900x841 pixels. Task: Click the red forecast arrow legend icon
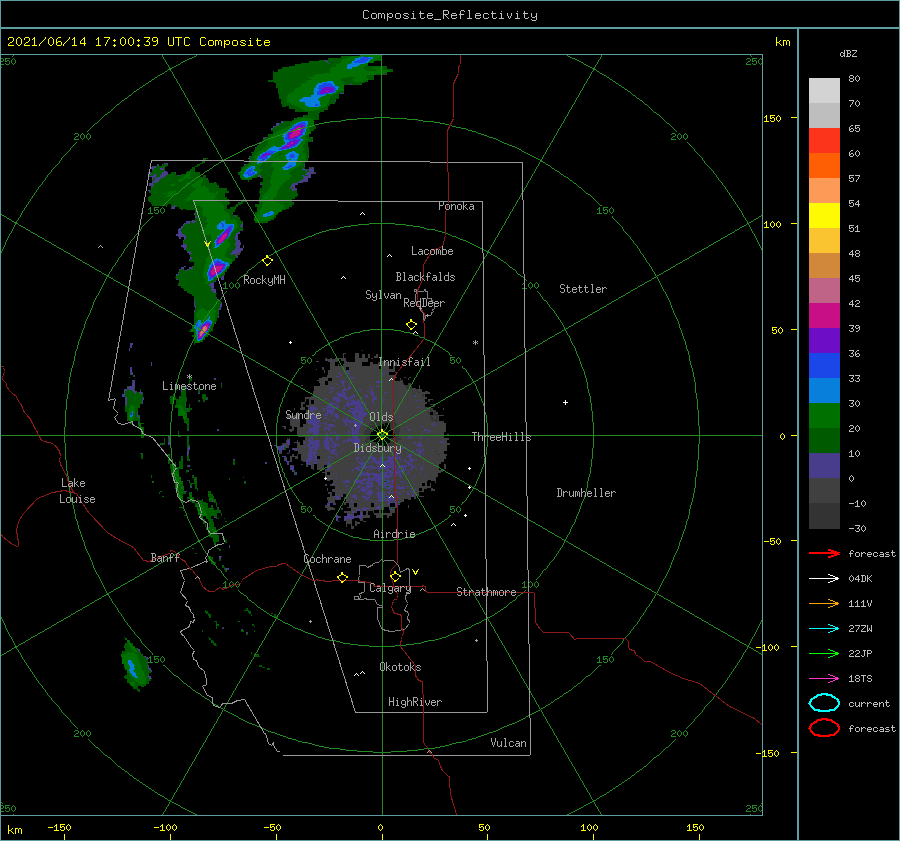click(824, 553)
